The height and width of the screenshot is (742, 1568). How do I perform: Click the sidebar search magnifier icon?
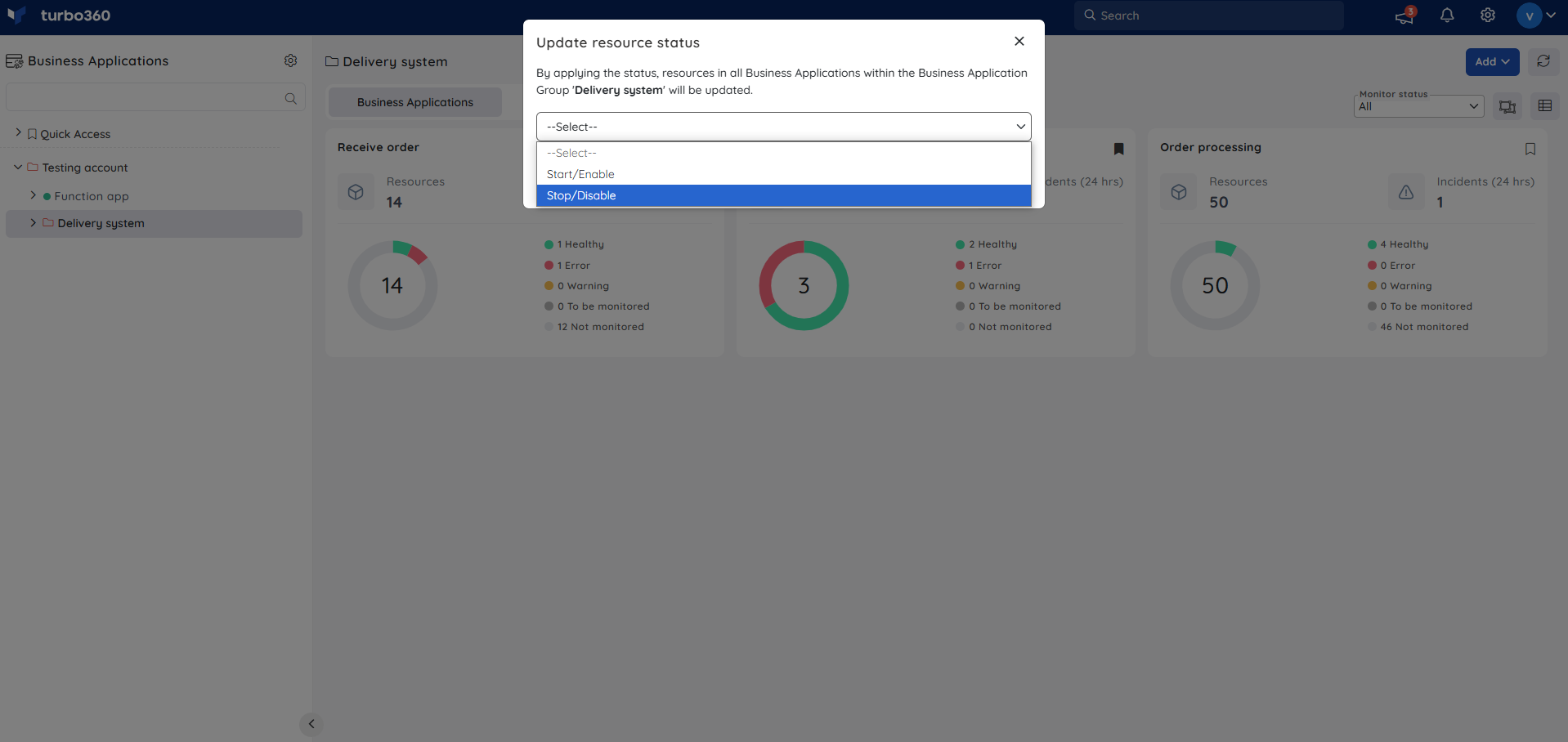(x=290, y=98)
